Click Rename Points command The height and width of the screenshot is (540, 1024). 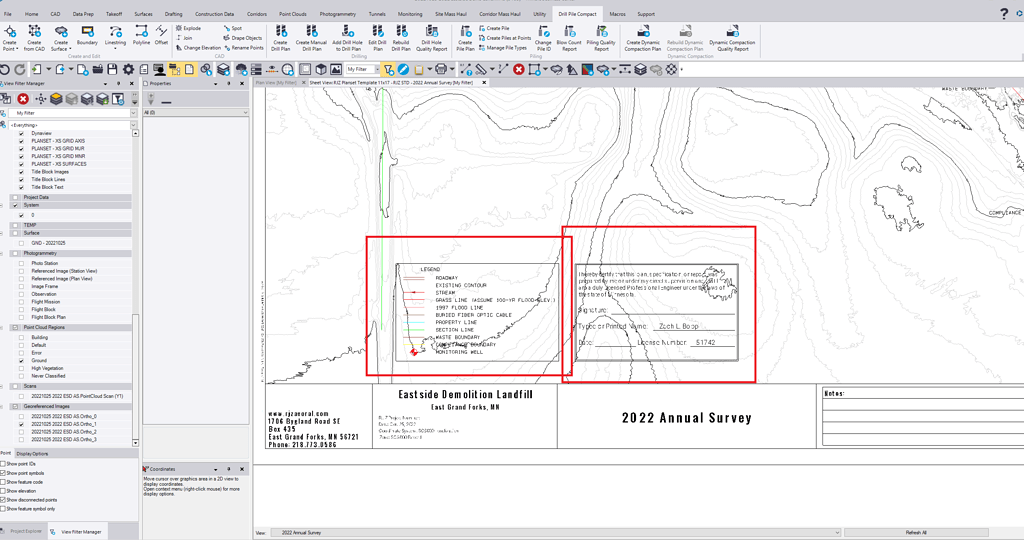(244, 48)
